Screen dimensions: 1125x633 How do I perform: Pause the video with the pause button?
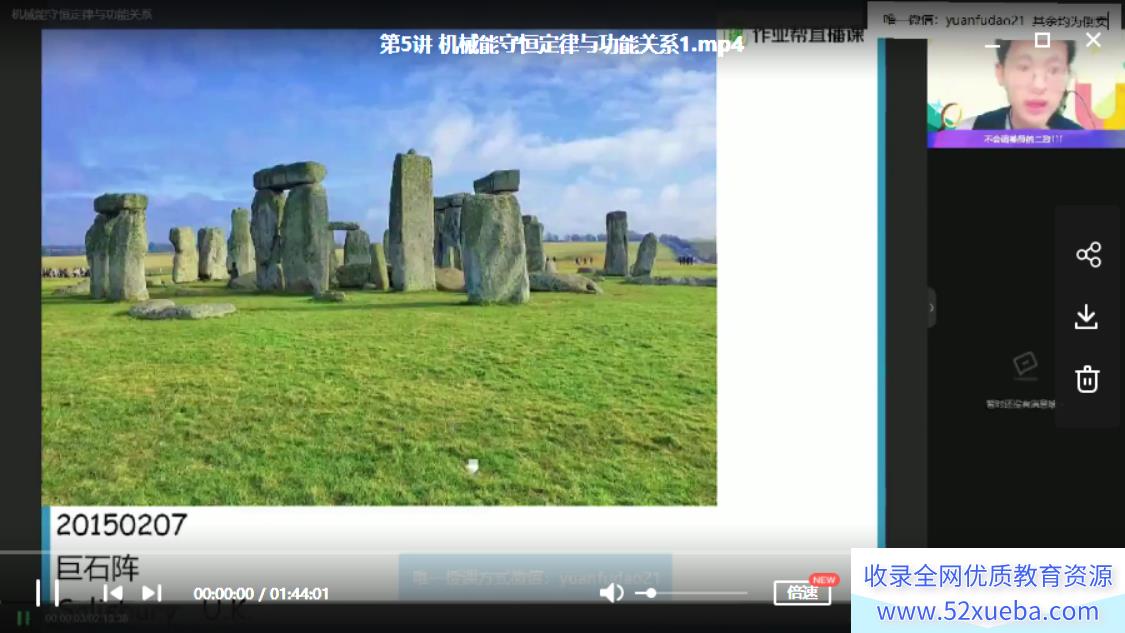[48, 593]
